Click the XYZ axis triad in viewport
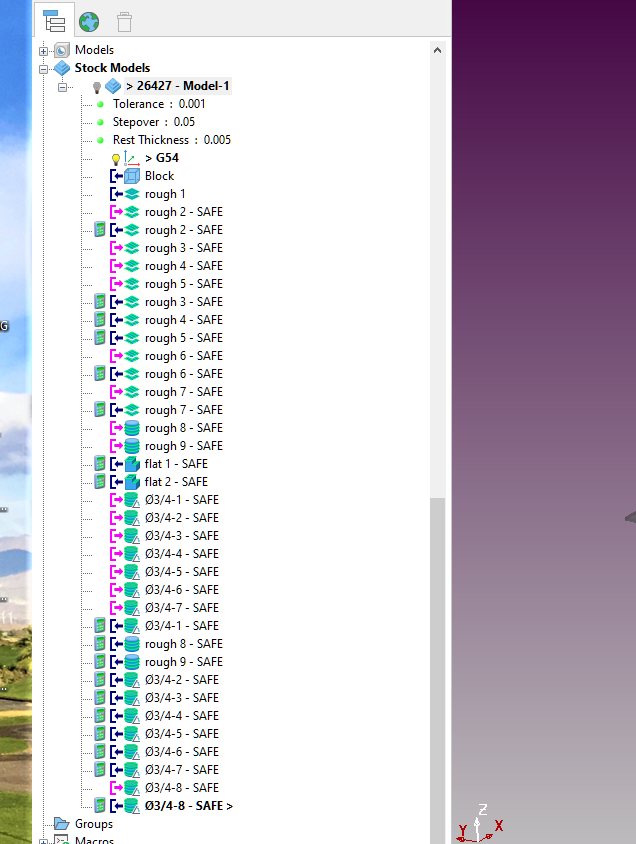Image resolution: width=636 pixels, height=844 pixels. [479, 824]
